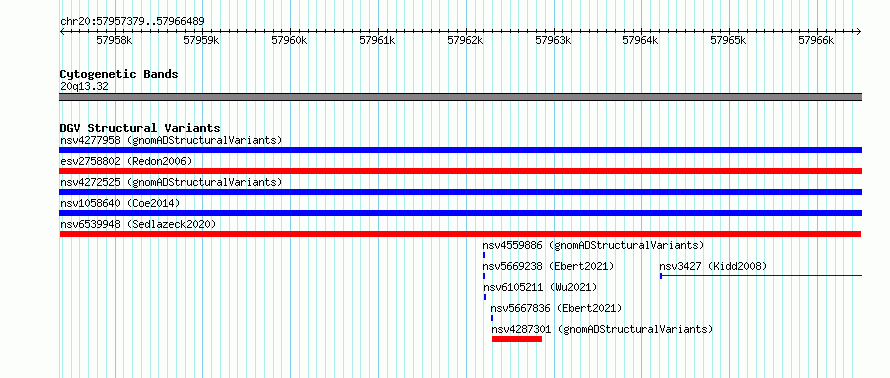The height and width of the screenshot is (378, 890).
Task: Click the 57965k ruler tick label
Action: point(729,40)
